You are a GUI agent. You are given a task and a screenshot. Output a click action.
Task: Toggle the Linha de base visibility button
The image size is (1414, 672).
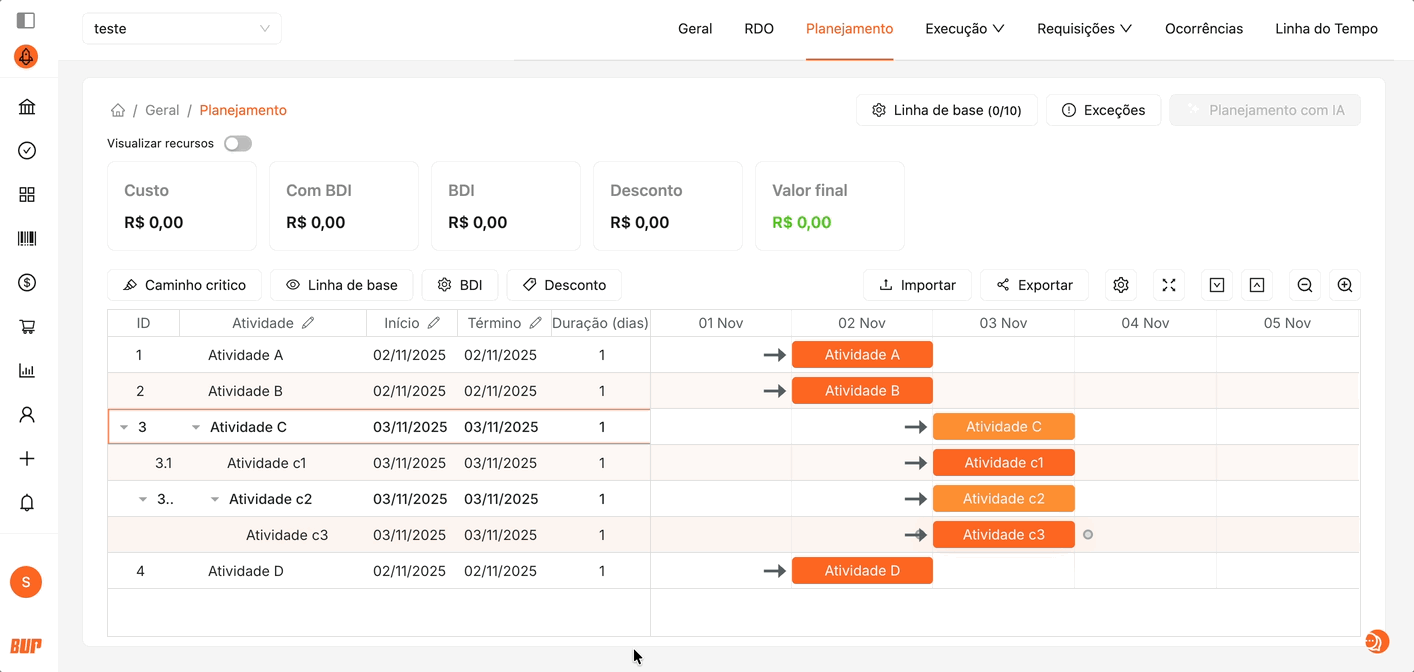(x=341, y=285)
